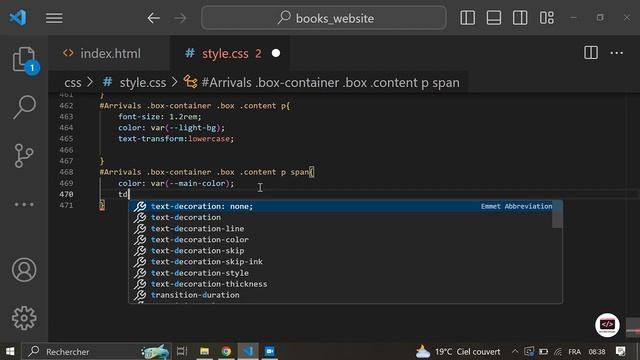Open the clock showing 08:38
The height and width of the screenshot is (360, 640).
tap(597, 351)
